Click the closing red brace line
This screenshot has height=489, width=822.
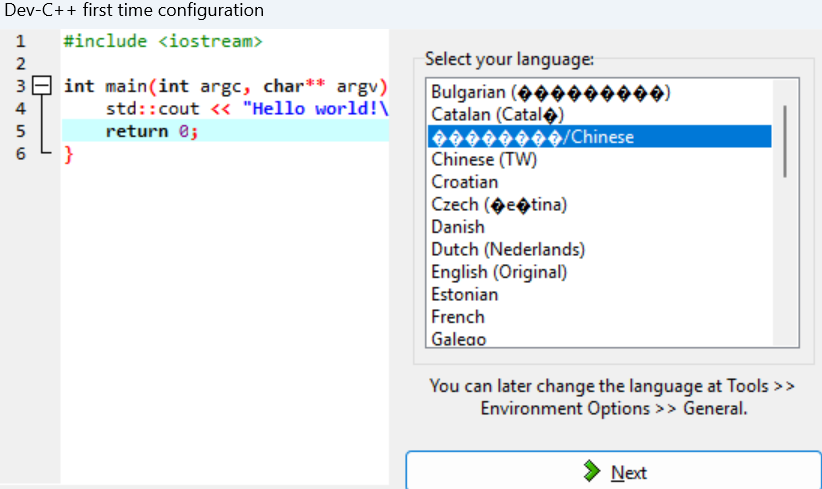[68, 154]
